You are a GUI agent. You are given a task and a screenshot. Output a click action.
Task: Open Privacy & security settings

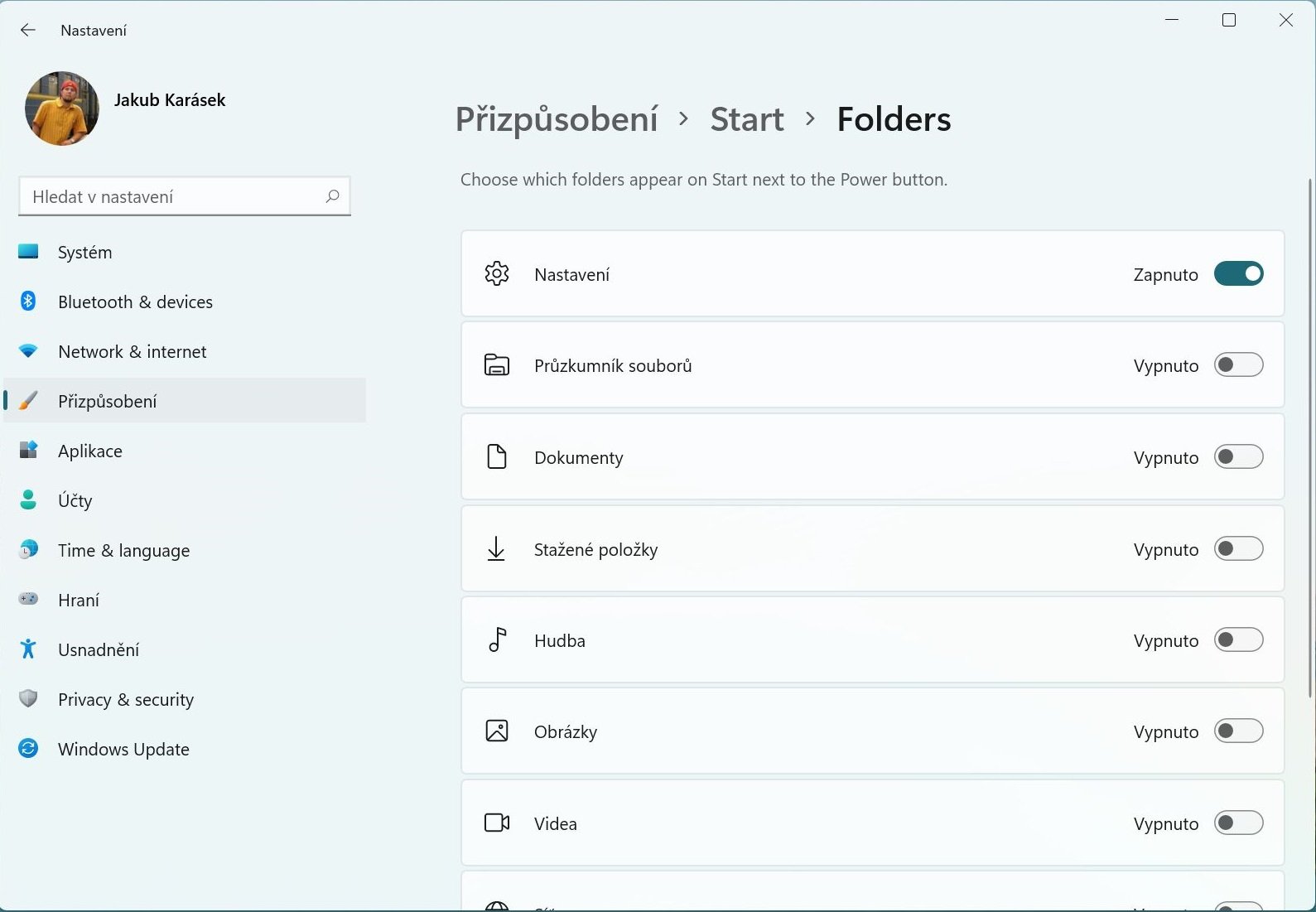[x=185, y=699]
